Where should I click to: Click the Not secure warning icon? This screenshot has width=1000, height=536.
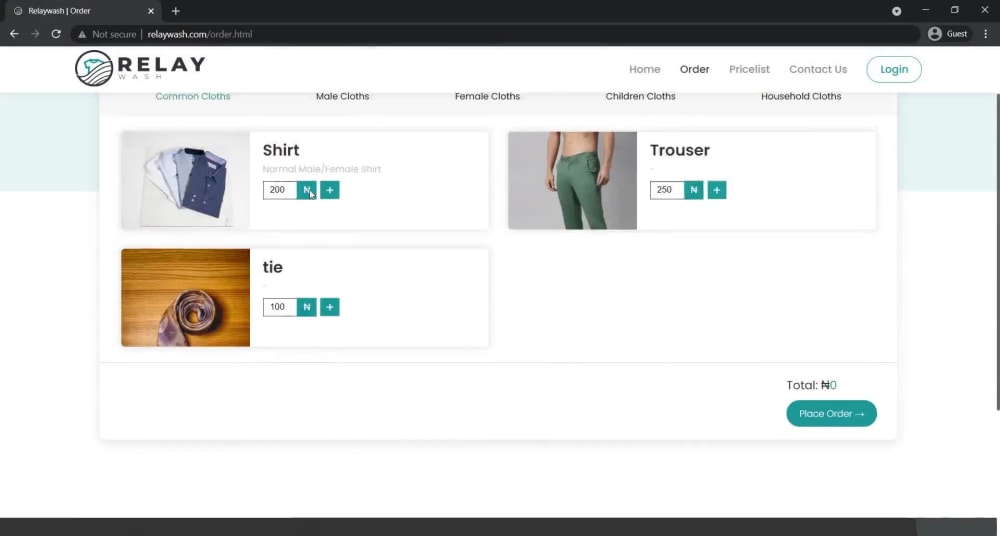pos(82,34)
